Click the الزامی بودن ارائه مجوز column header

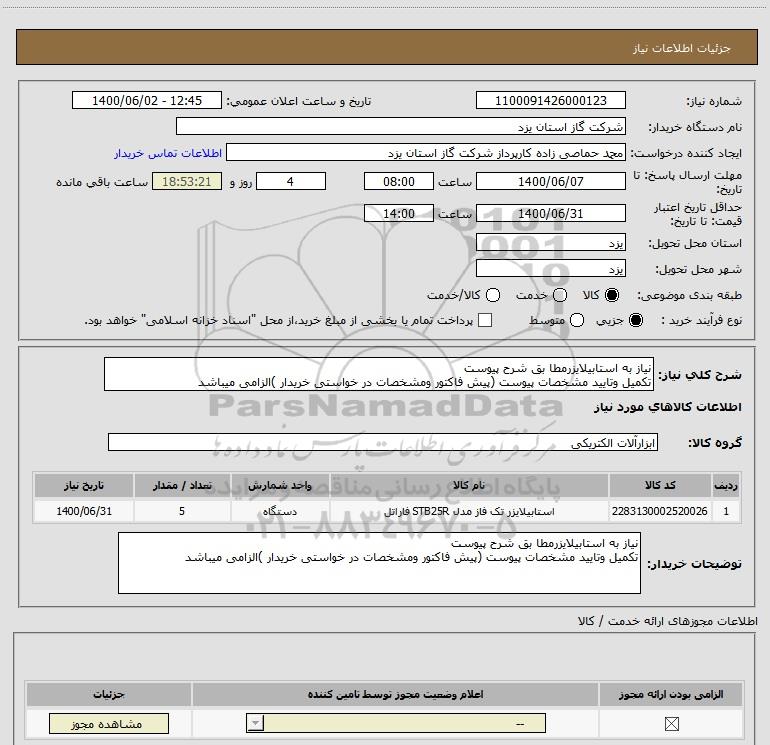coord(671,694)
